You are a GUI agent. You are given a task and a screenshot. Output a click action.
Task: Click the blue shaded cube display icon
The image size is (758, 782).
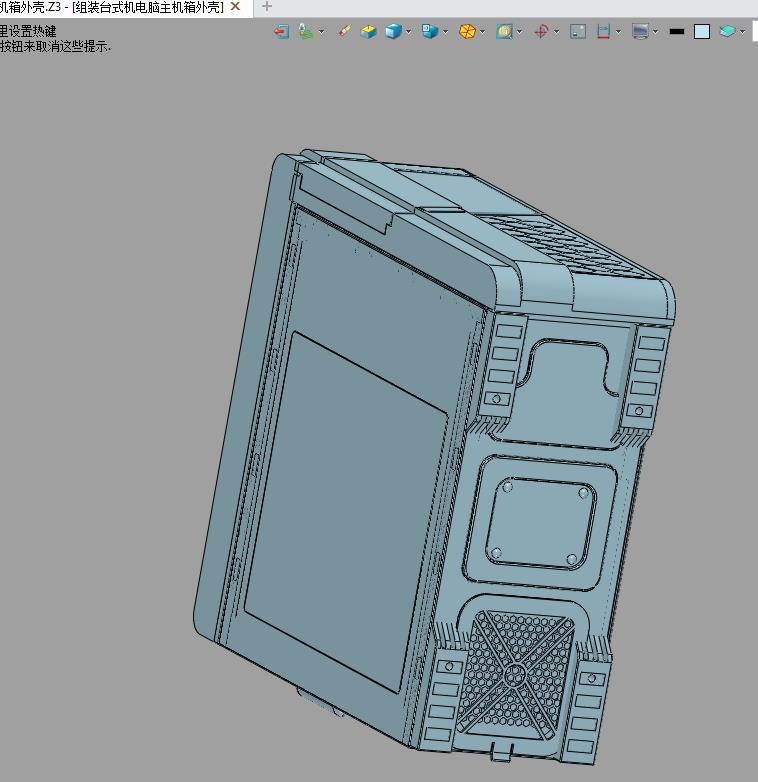[x=393, y=31]
